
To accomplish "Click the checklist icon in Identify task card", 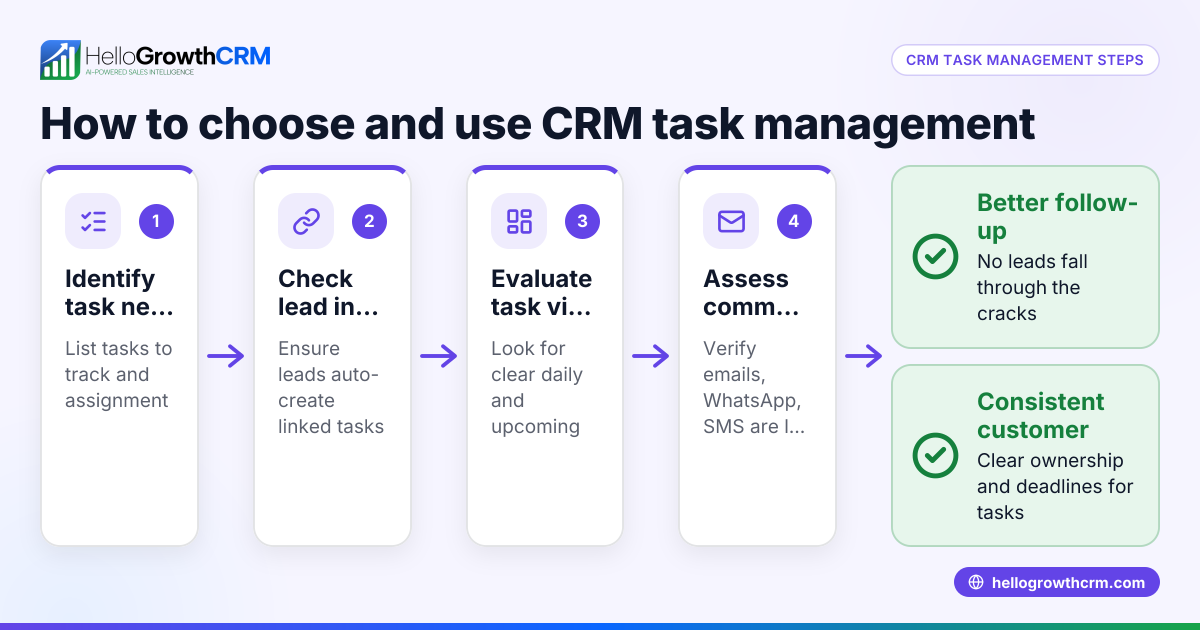I will tap(93, 221).
